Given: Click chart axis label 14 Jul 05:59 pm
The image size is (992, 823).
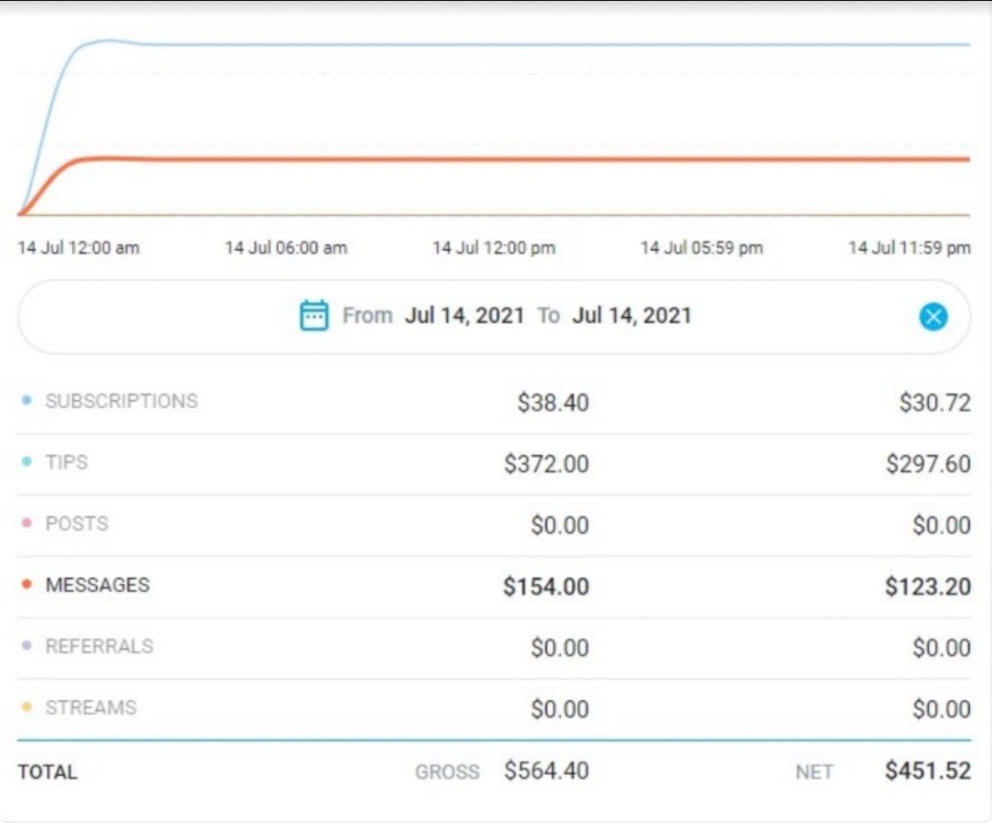Looking at the screenshot, I should (702, 247).
